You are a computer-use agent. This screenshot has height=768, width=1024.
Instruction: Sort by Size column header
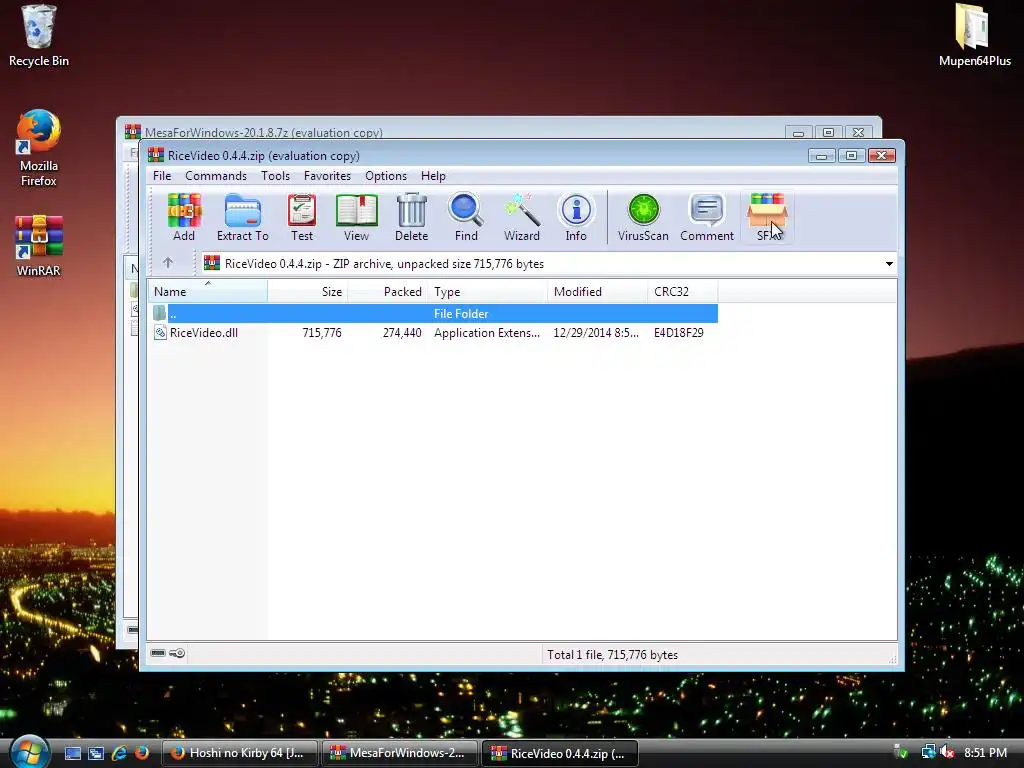point(308,291)
